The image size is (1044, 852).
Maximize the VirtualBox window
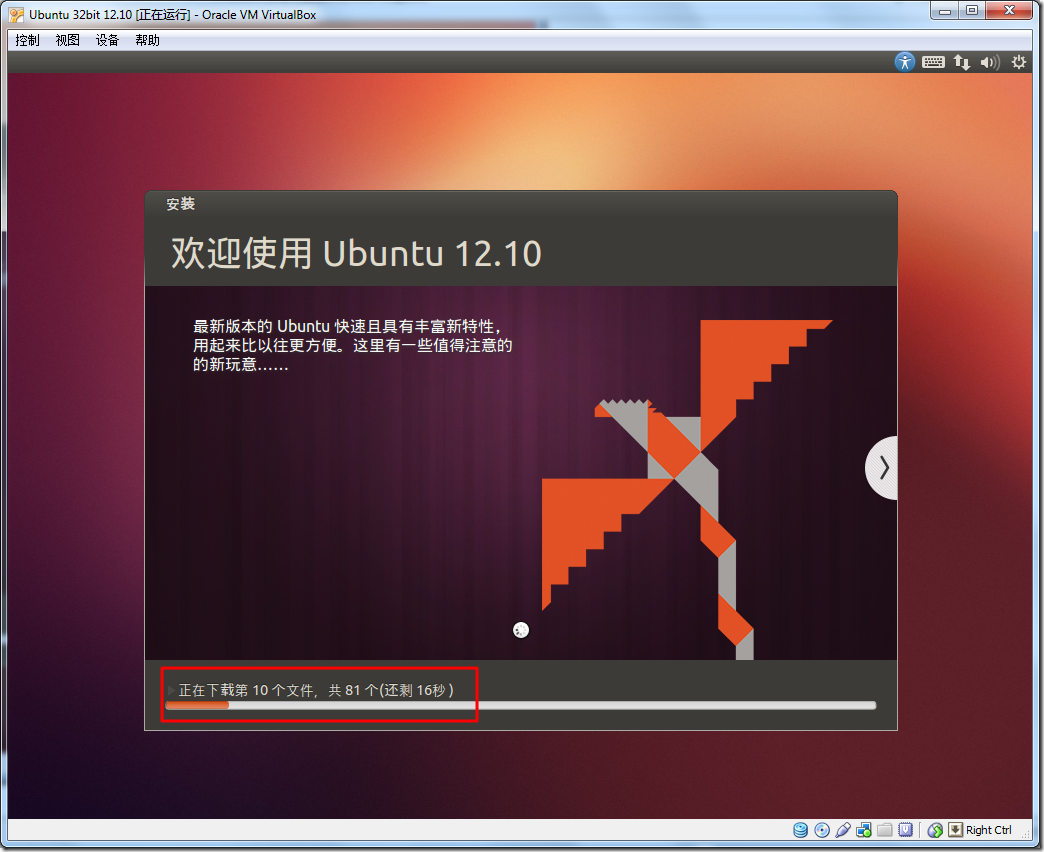(x=972, y=11)
